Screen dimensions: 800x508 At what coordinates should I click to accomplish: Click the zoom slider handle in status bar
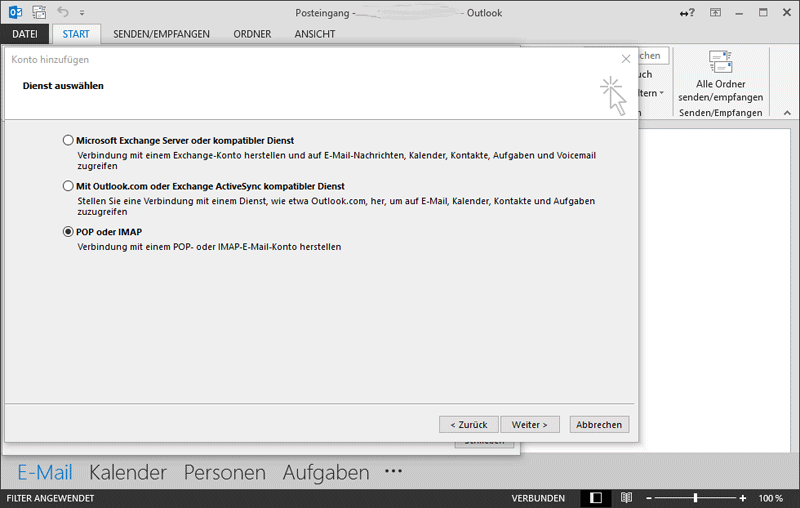(x=695, y=497)
